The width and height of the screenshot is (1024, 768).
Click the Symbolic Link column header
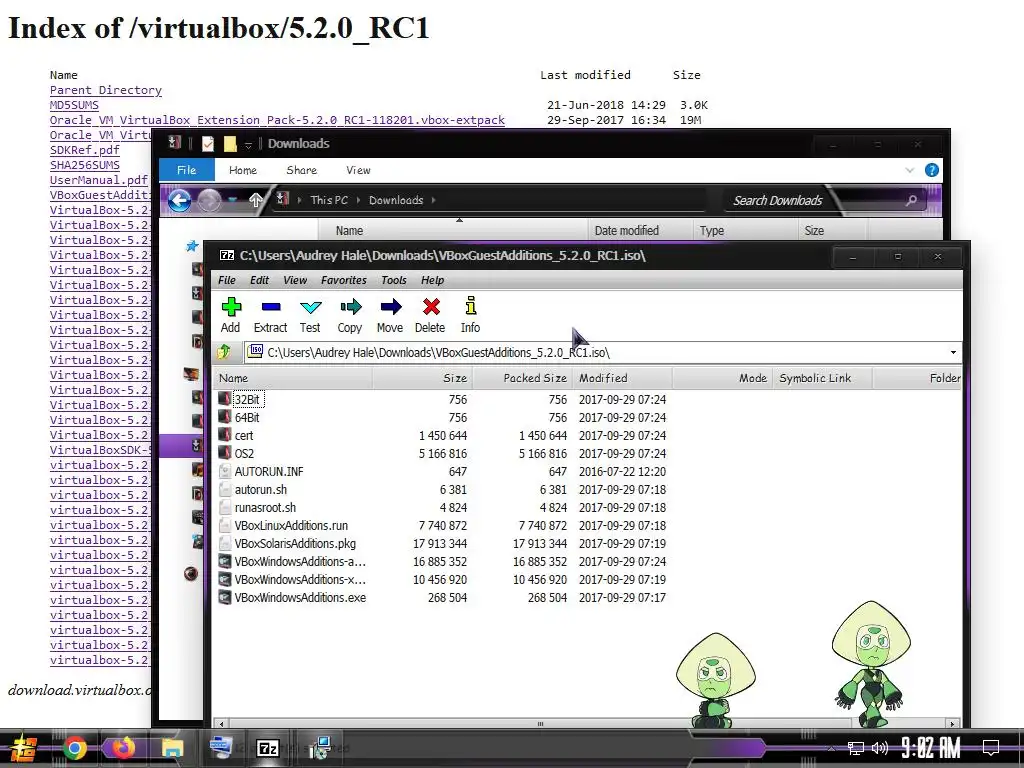822,378
